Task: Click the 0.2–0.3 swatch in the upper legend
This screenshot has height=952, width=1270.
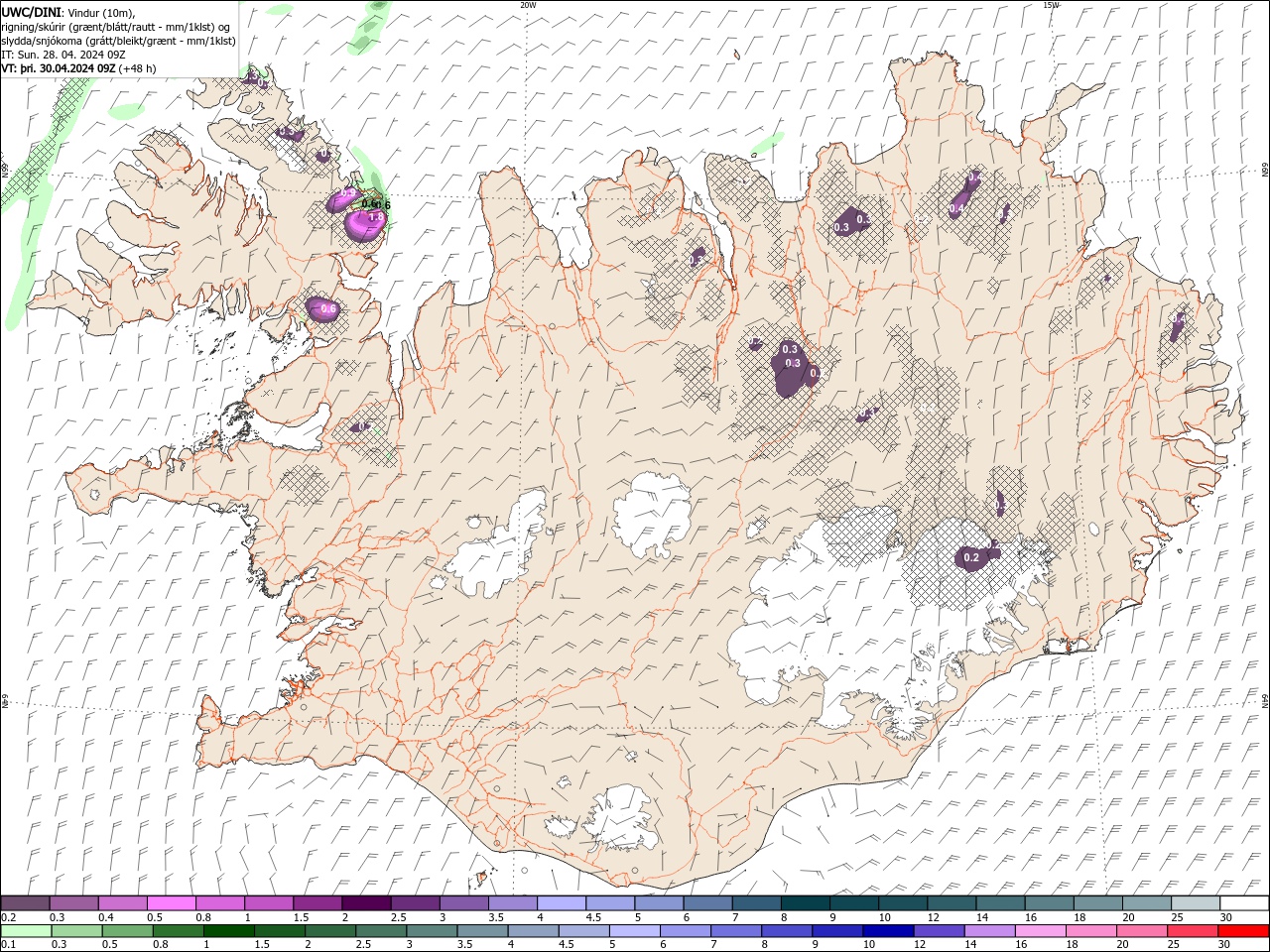Action: click(26, 903)
